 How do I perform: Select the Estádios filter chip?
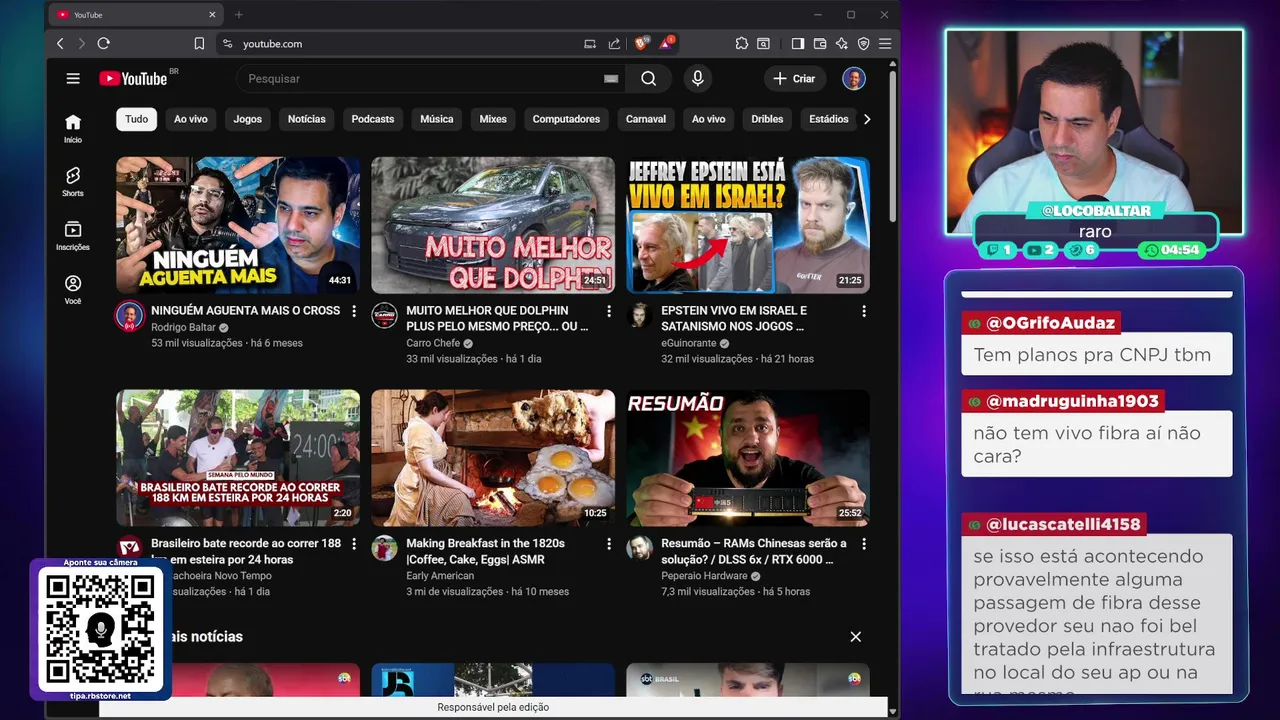tap(828, 119)
